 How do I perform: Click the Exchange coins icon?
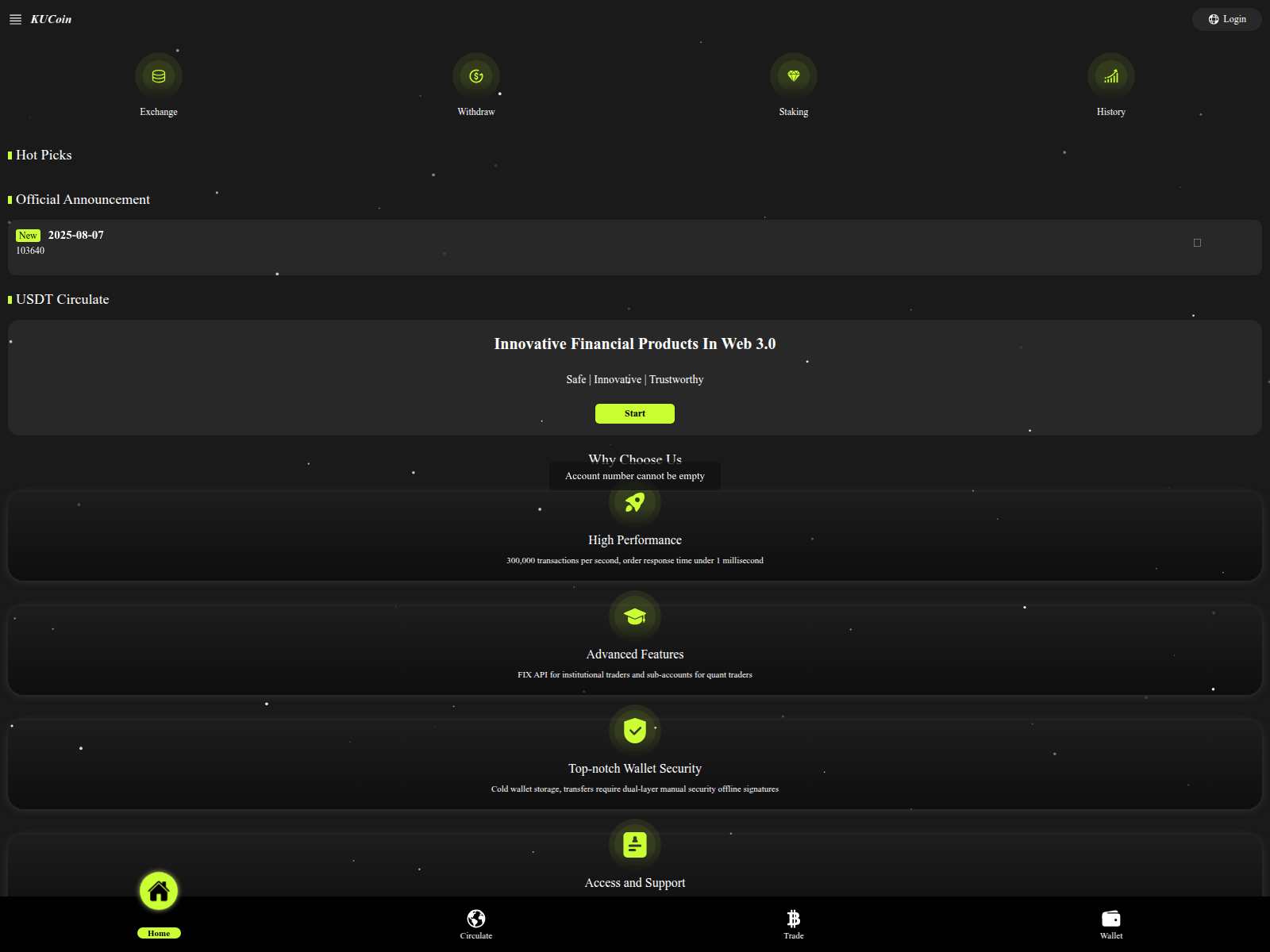click(159, 76)
